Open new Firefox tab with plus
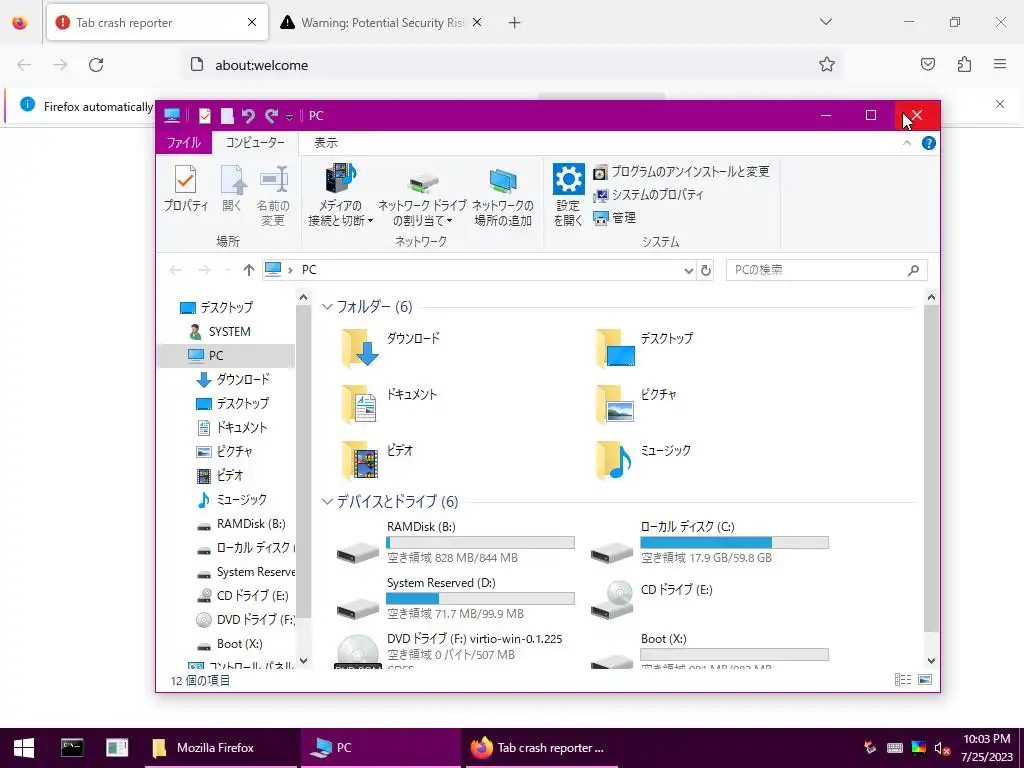 point(515,23)
